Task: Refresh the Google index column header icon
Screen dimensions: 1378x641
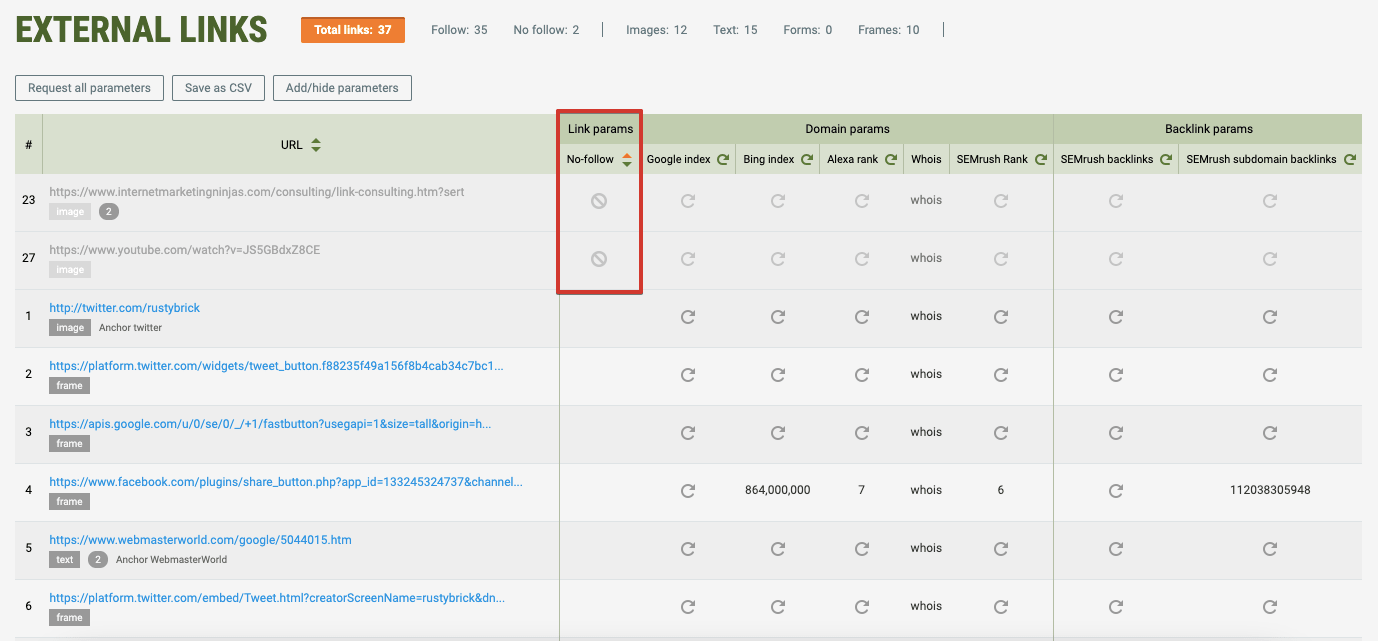Action: point(721,160)
